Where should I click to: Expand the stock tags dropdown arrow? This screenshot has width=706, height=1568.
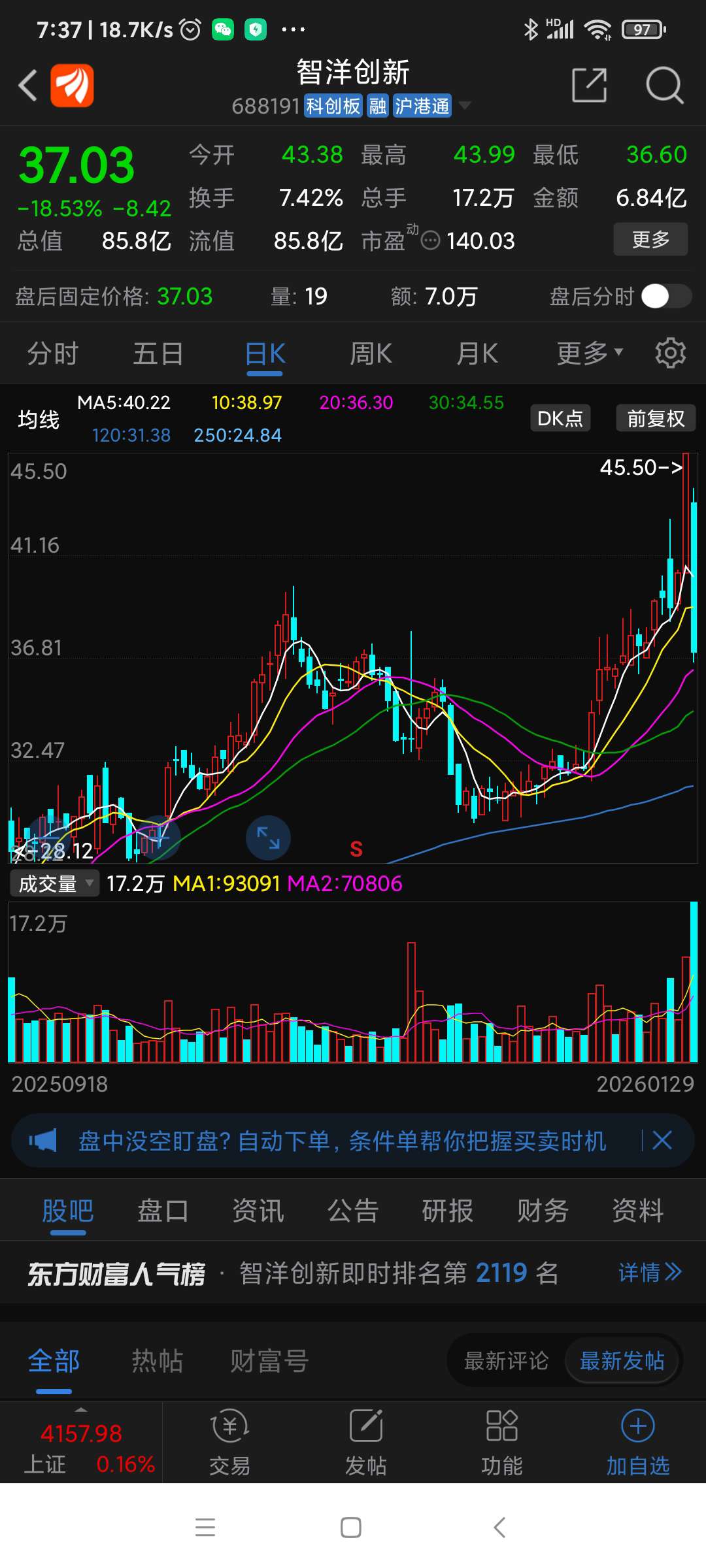(465, 105)
